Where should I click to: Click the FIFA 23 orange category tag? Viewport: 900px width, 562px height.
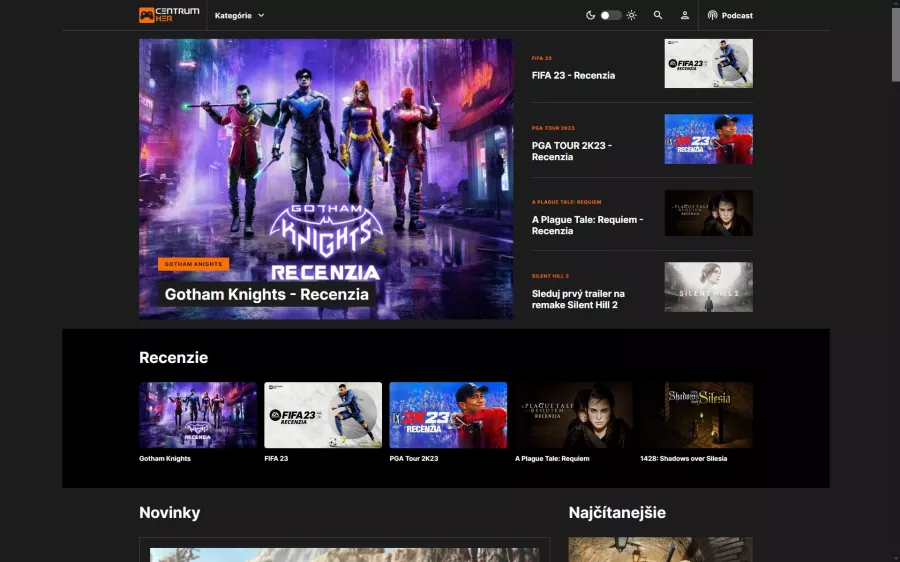(x=541, y=58)
